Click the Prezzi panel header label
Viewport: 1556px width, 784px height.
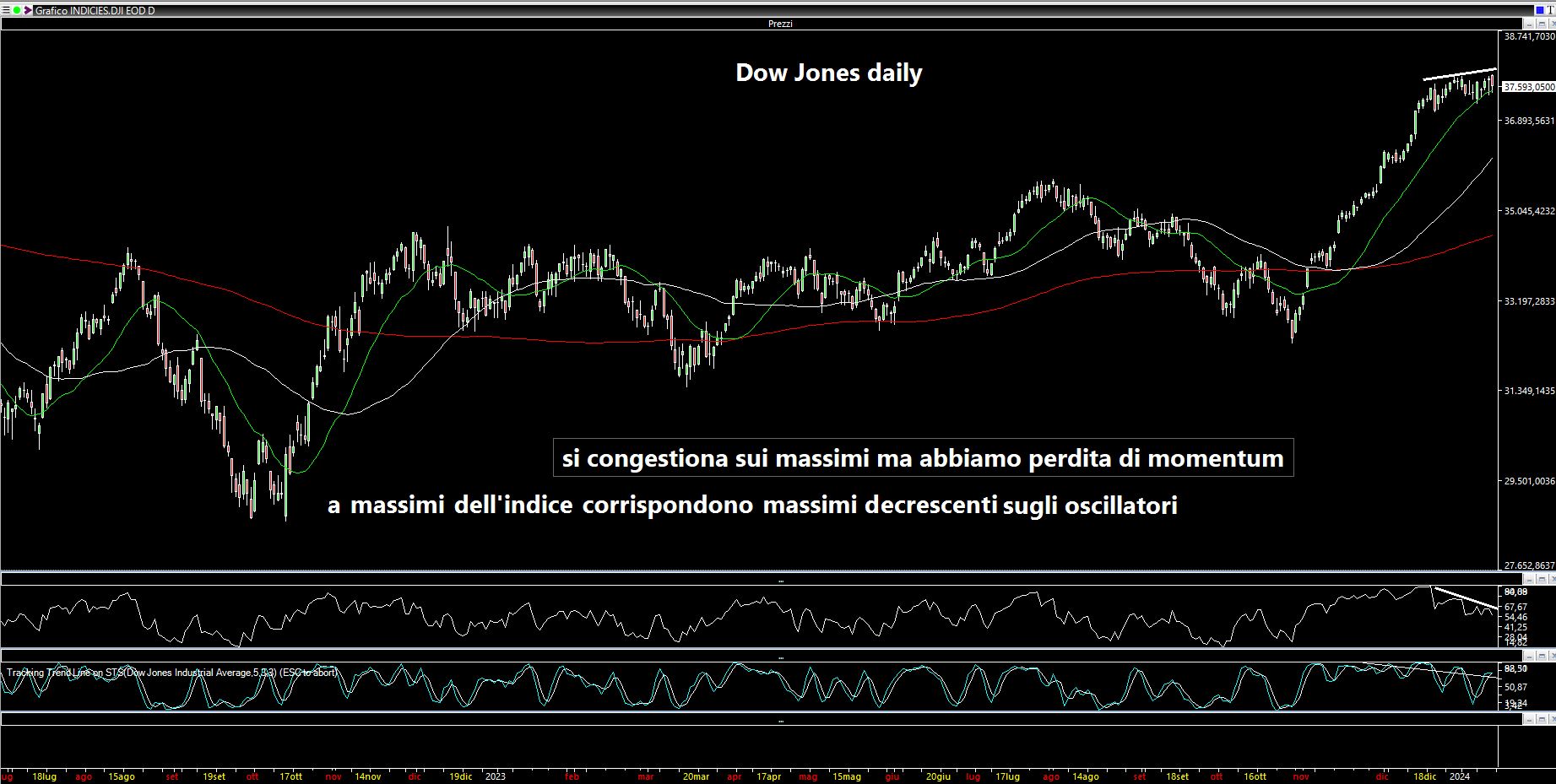pyautogui.click(x=780, y=24)
